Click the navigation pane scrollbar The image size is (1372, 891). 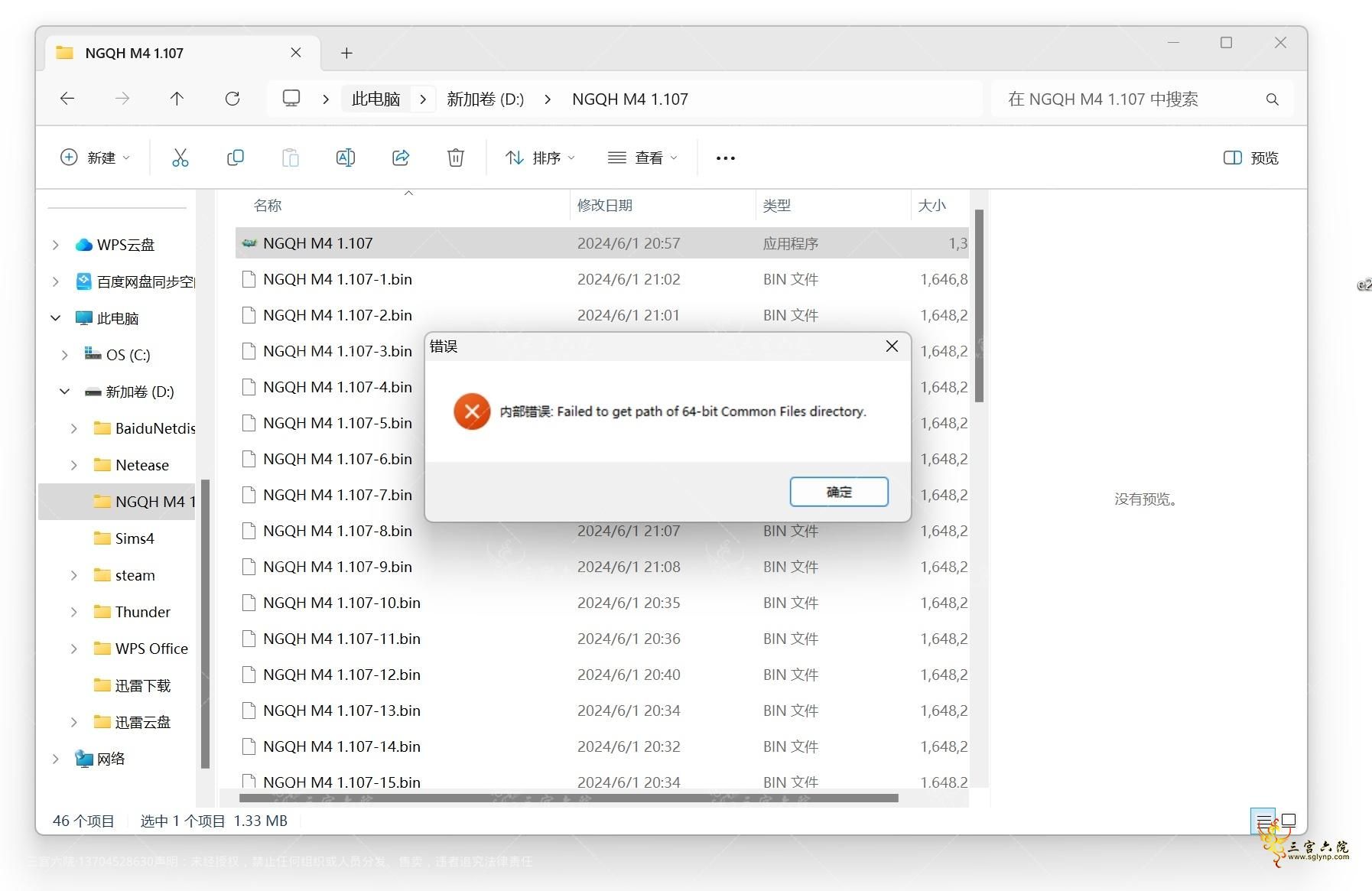[204, 623]
